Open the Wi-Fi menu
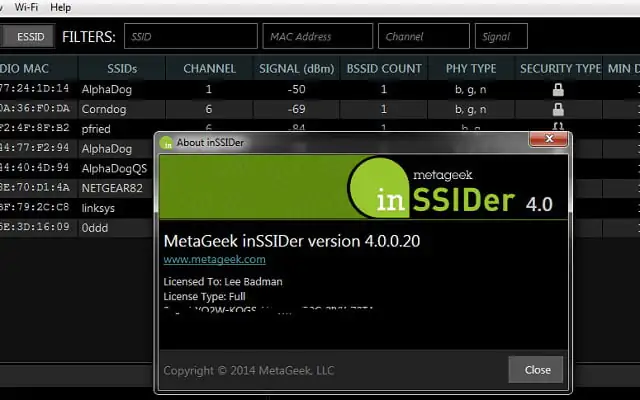Viewport: 640px width, 400px height. pyautogui.click(x=26, y=7)
